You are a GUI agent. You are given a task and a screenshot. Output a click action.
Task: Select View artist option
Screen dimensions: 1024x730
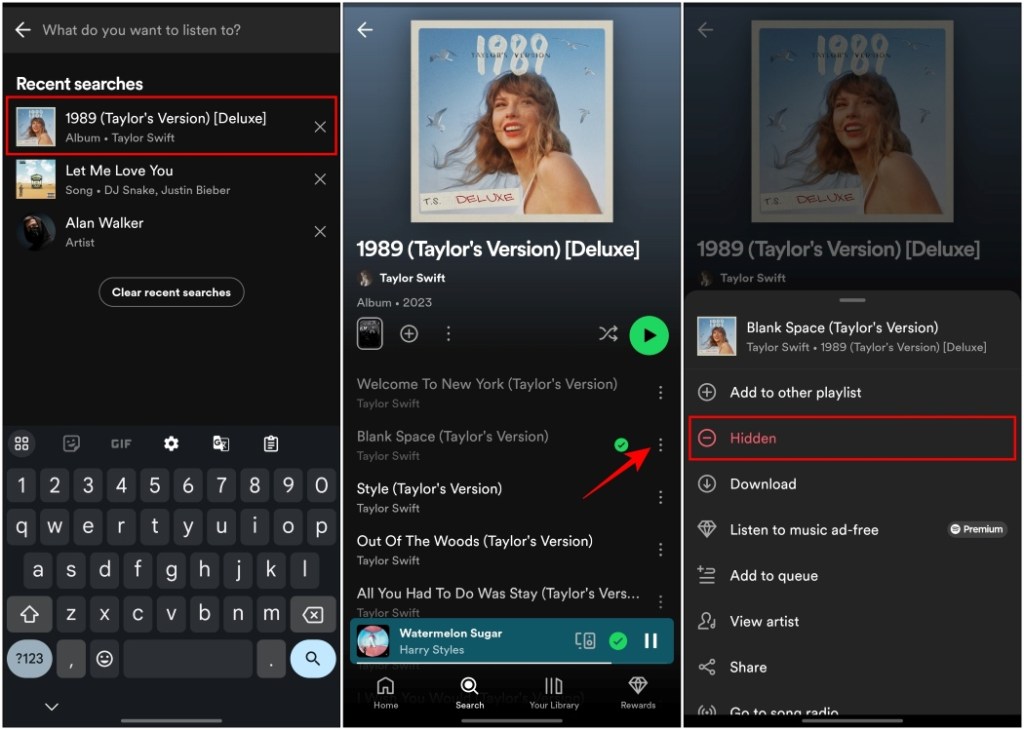click(852, 621)
